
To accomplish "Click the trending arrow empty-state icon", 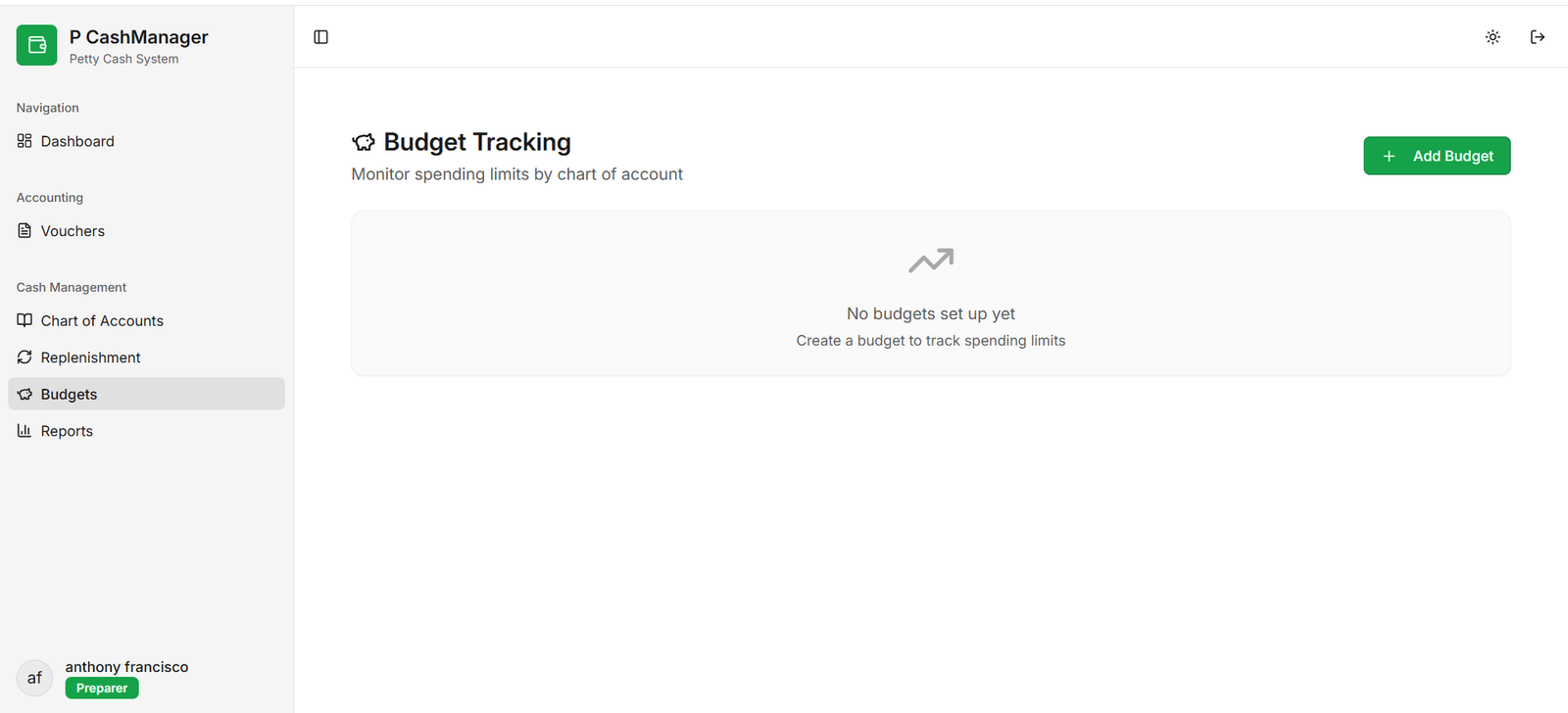I will (x=930, y=261).
